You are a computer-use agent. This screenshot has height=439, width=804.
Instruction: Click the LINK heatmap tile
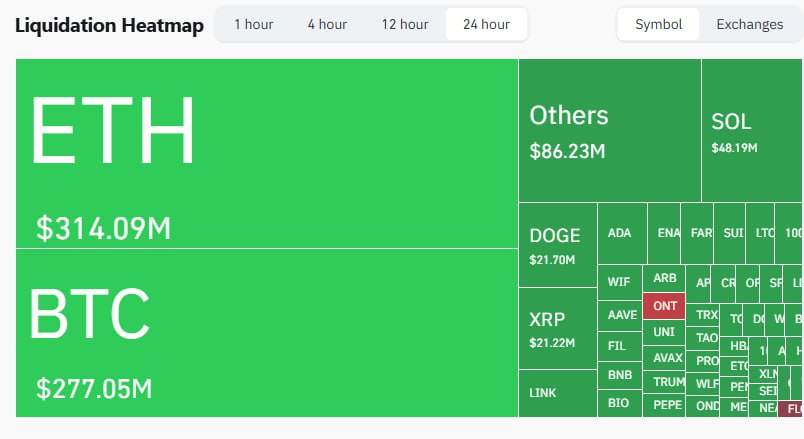point(558,393)
